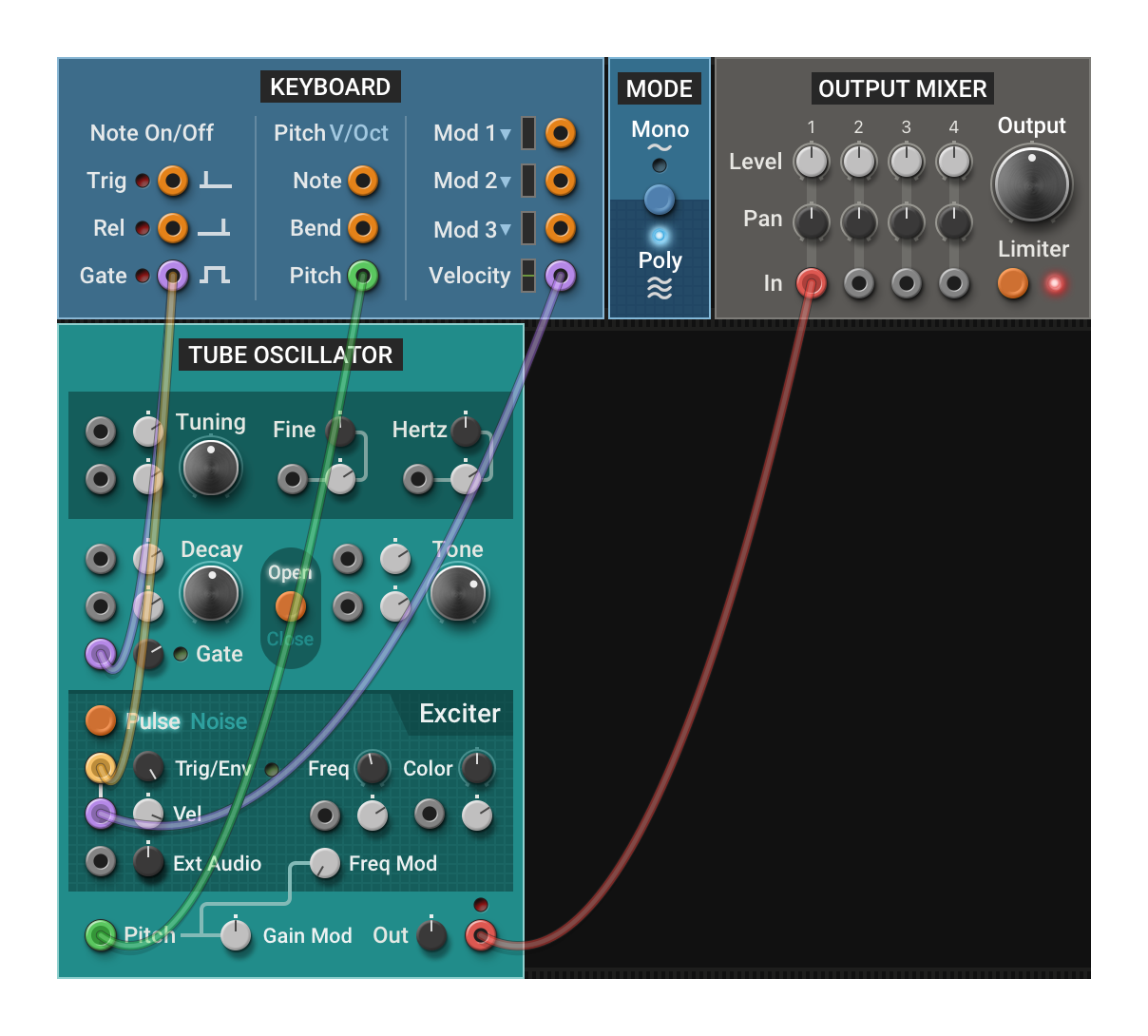Enable the Limiter on the Output Mixer
The width and height of the screenshot is (1148, 1036).
1012,283
